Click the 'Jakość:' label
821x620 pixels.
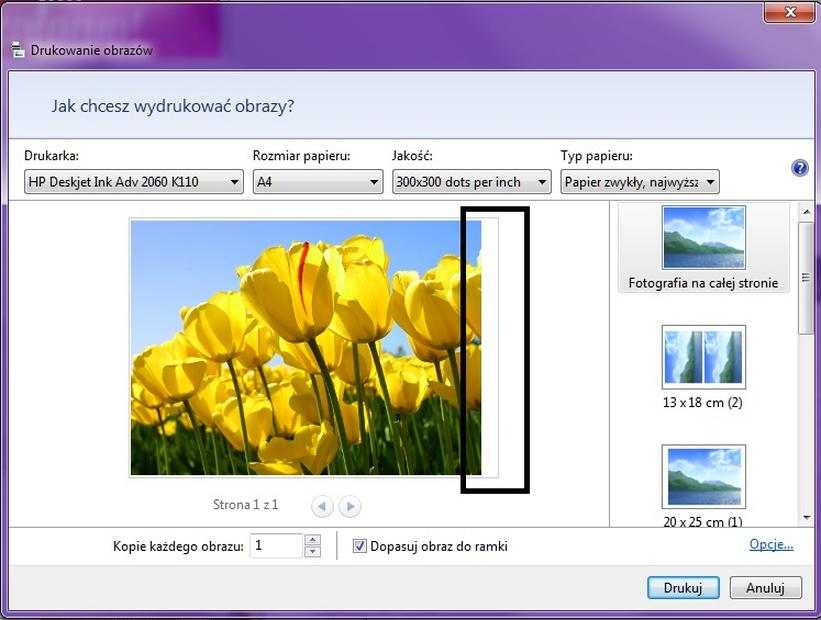click(412, 156)
